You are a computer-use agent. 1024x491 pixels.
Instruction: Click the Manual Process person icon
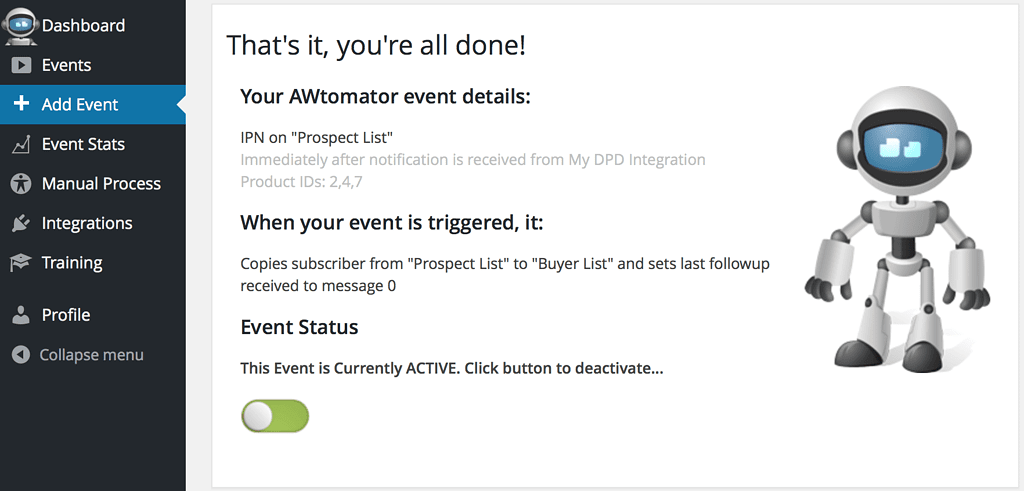coord(21,183)
